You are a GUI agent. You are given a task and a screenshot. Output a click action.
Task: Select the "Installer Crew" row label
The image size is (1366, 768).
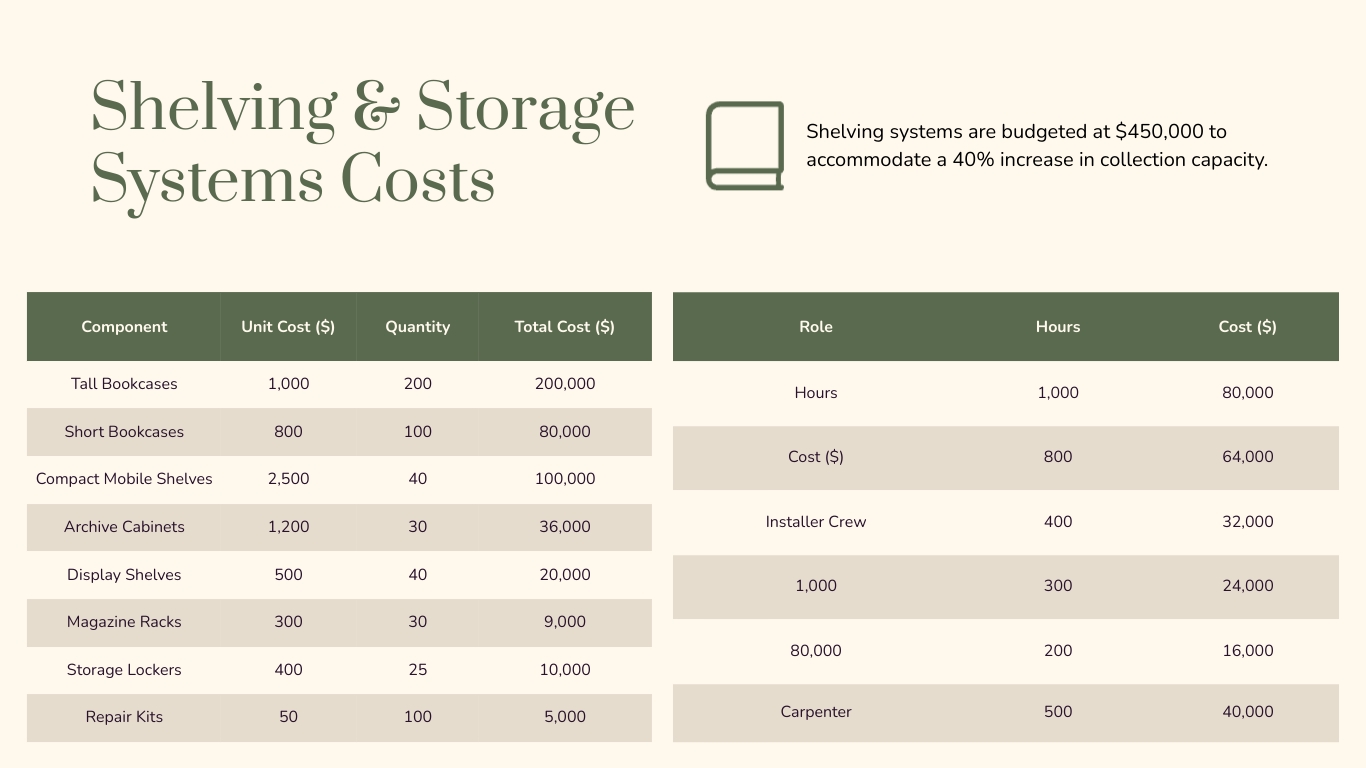[816, 521]
